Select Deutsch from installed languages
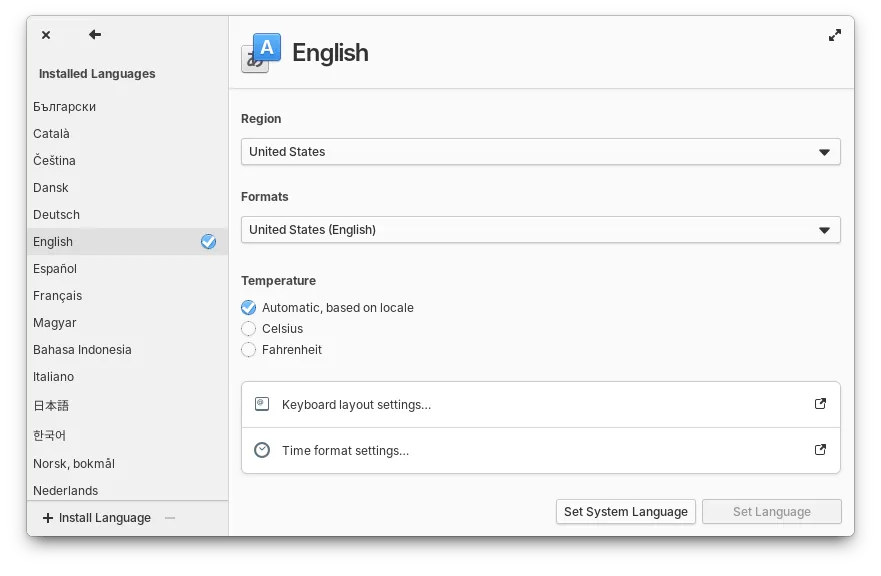The height and width of the screenshot is (576, 881). point(56,214)
